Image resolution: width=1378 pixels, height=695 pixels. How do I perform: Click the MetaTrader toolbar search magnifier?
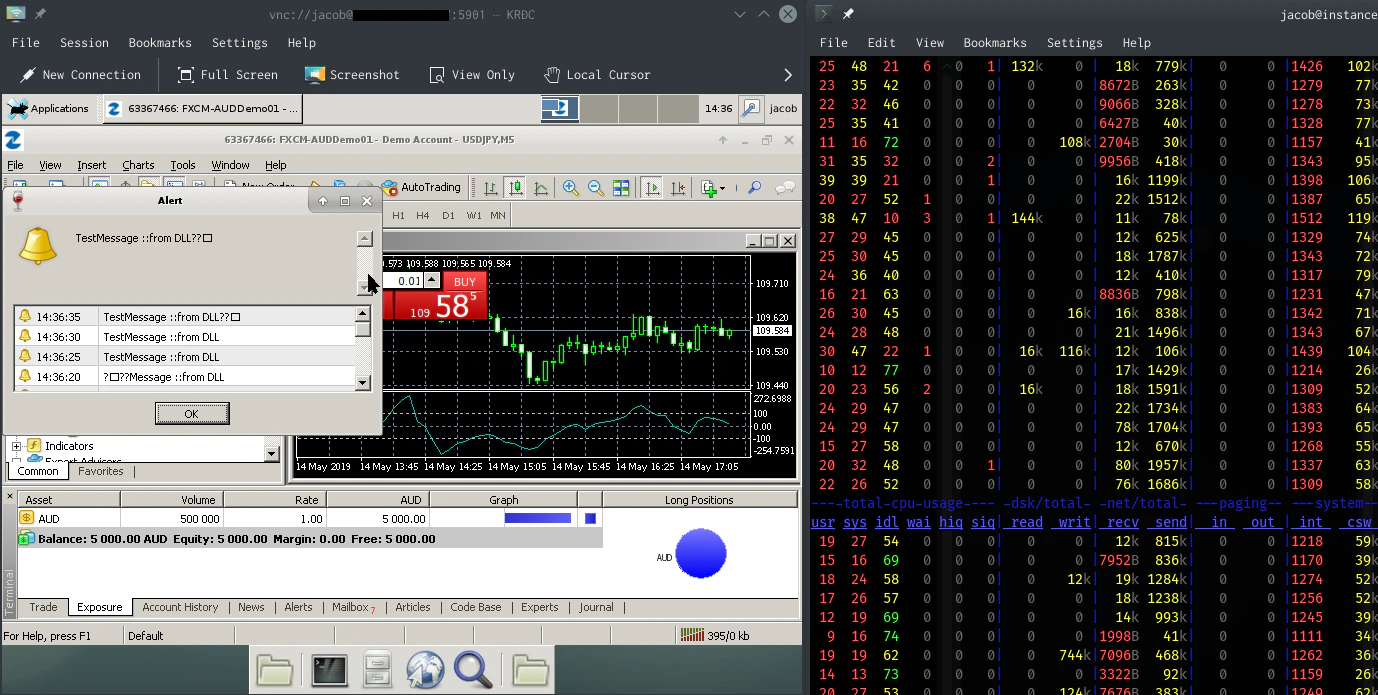755,188
